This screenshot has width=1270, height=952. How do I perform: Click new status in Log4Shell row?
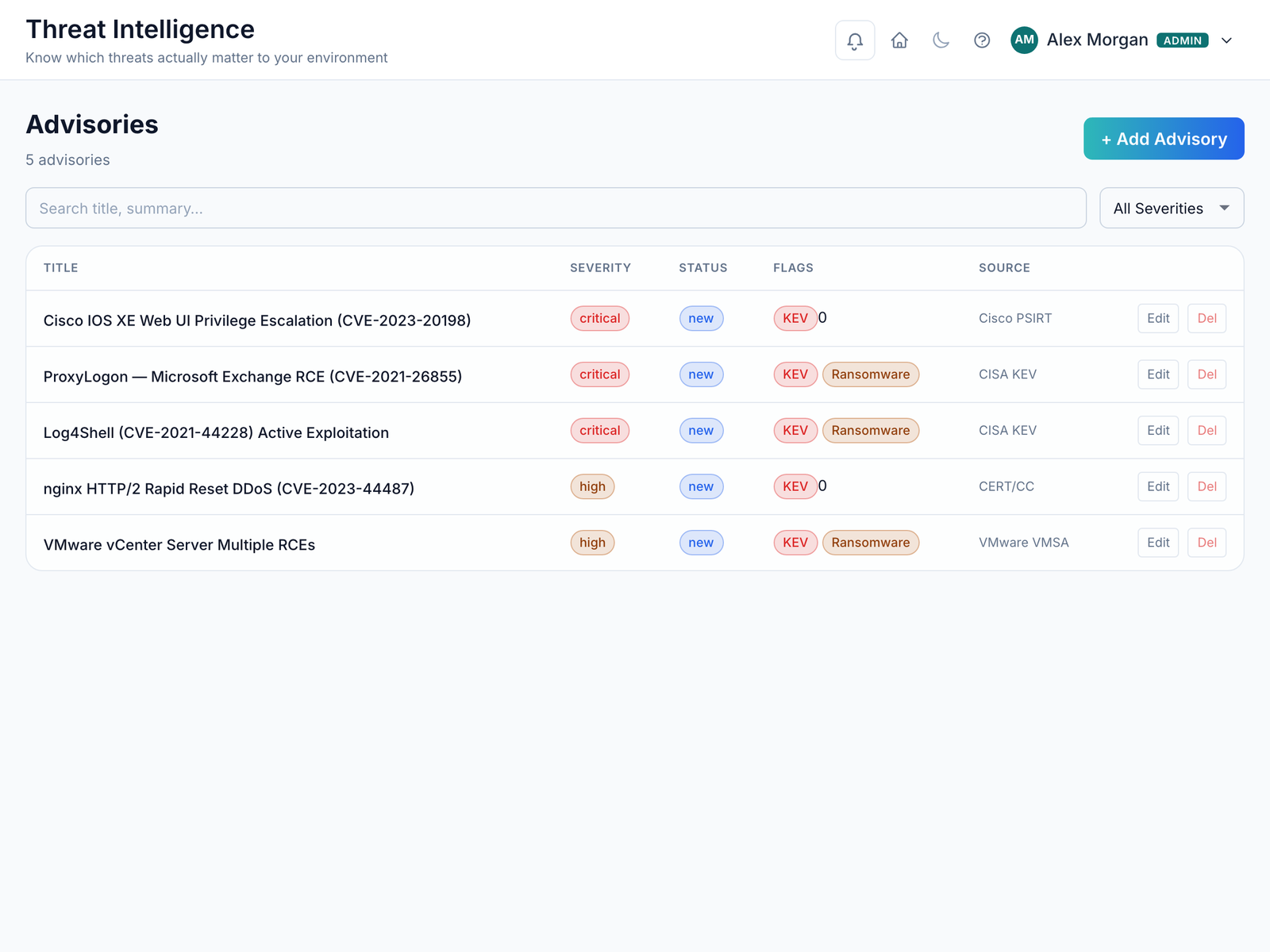point(701,431)
